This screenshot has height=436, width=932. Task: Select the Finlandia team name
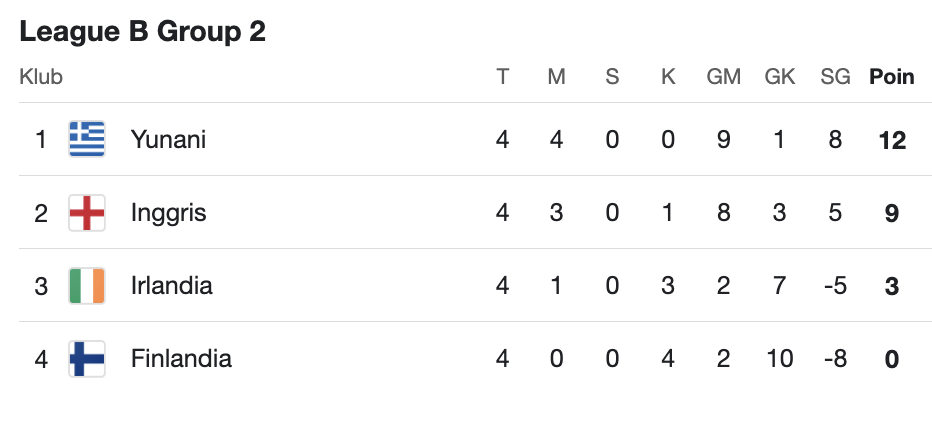click(x=181, y=359)
